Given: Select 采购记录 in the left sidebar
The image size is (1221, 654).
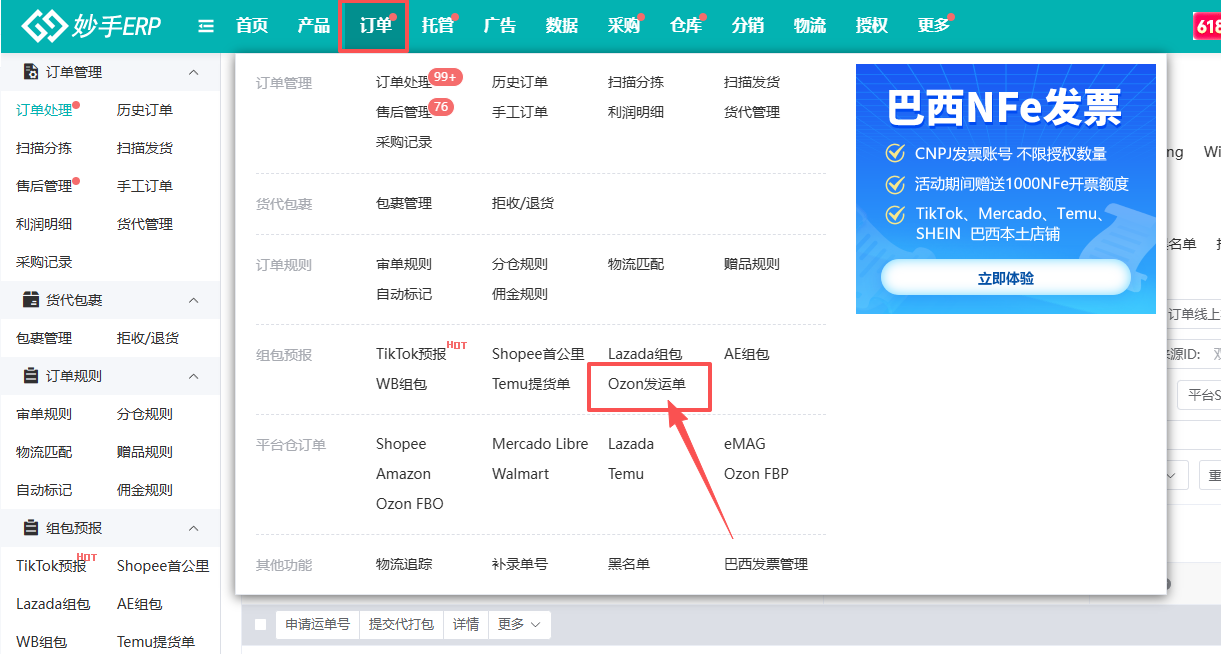Looking at the screenshot, I should (44, 262).
